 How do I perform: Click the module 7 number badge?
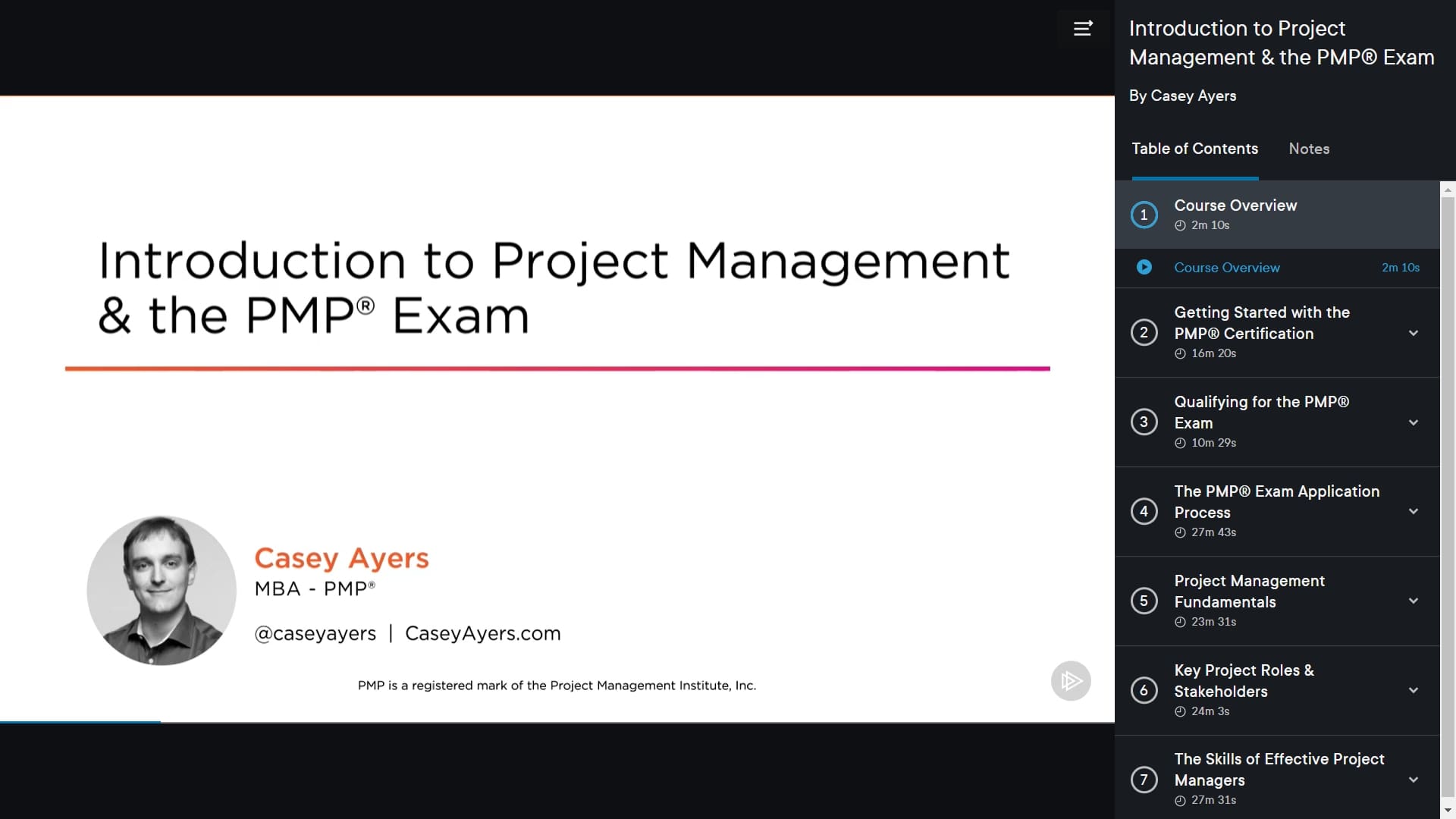click(1144, 780)
